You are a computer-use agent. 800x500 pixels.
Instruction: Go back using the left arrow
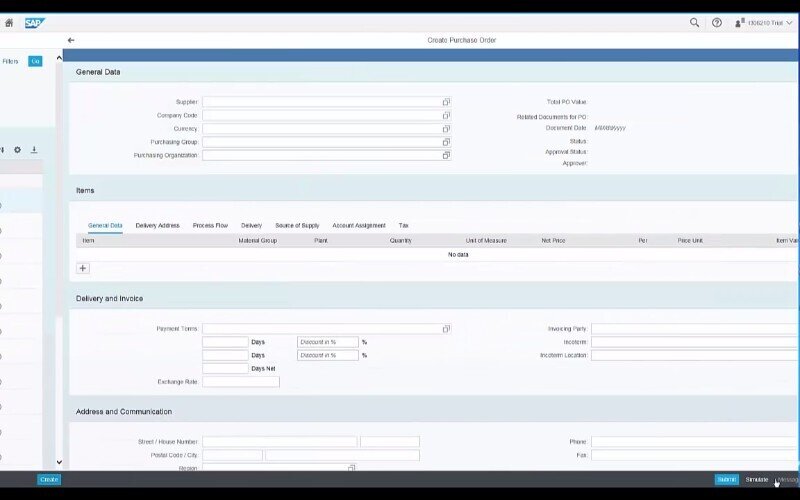point(71,40)
